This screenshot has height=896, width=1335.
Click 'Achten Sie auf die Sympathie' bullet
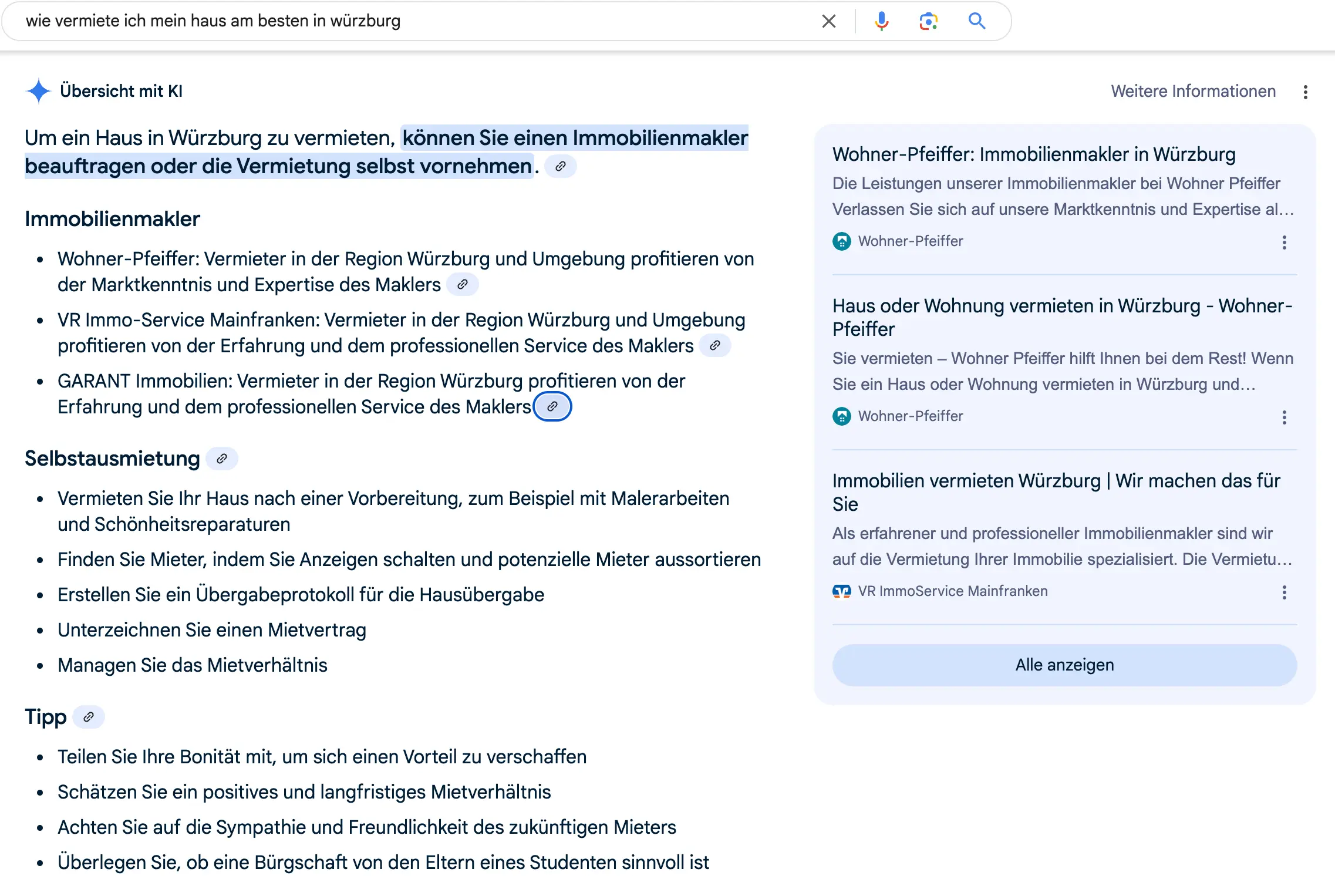tap(367, 827)
